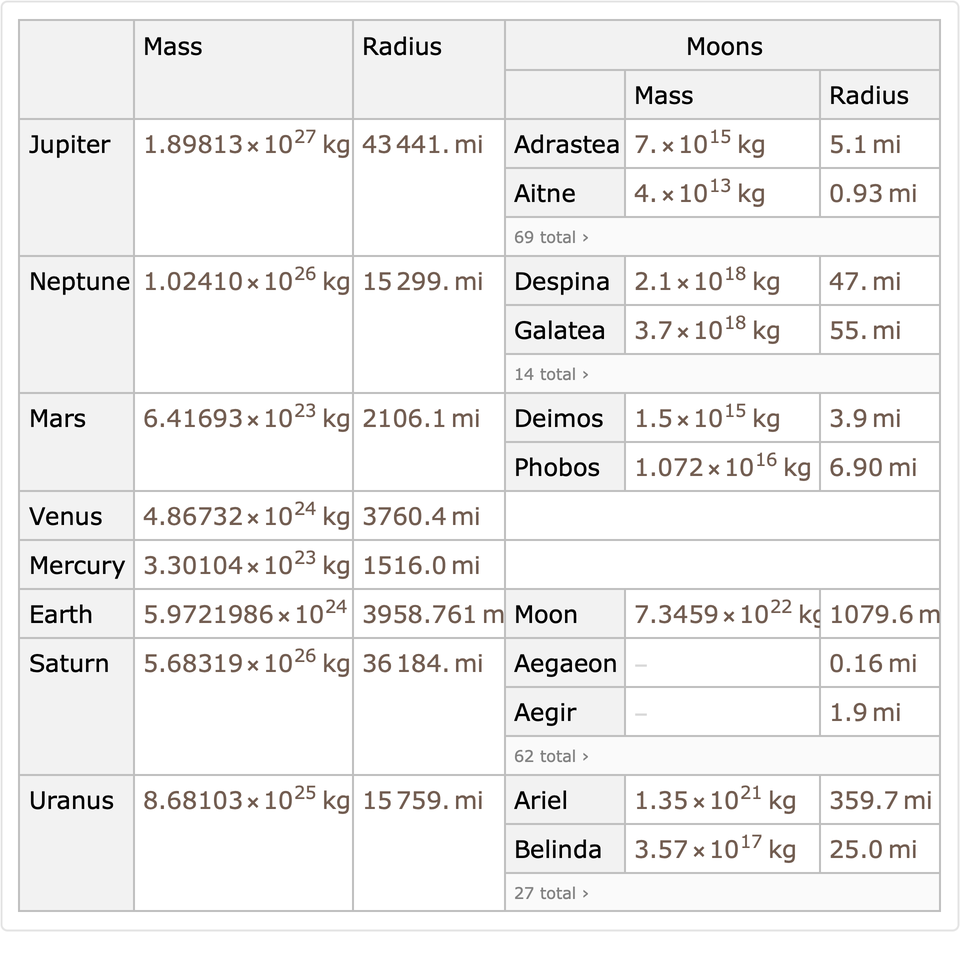The width and height of the screenshot is (962, 964).
Task: Expand Uranus's "27 total" moons list
Action: [x=551, y=894]
